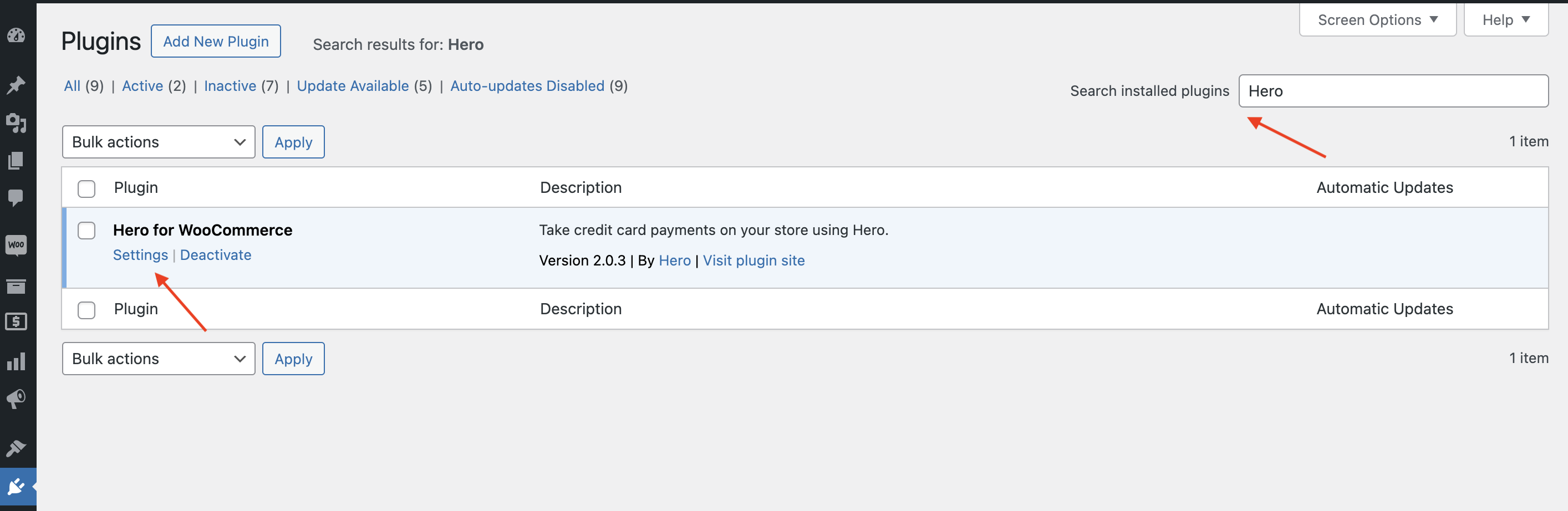Open the Bulk actions dropdown
The image size is (1568, 511).
point(158,142)
